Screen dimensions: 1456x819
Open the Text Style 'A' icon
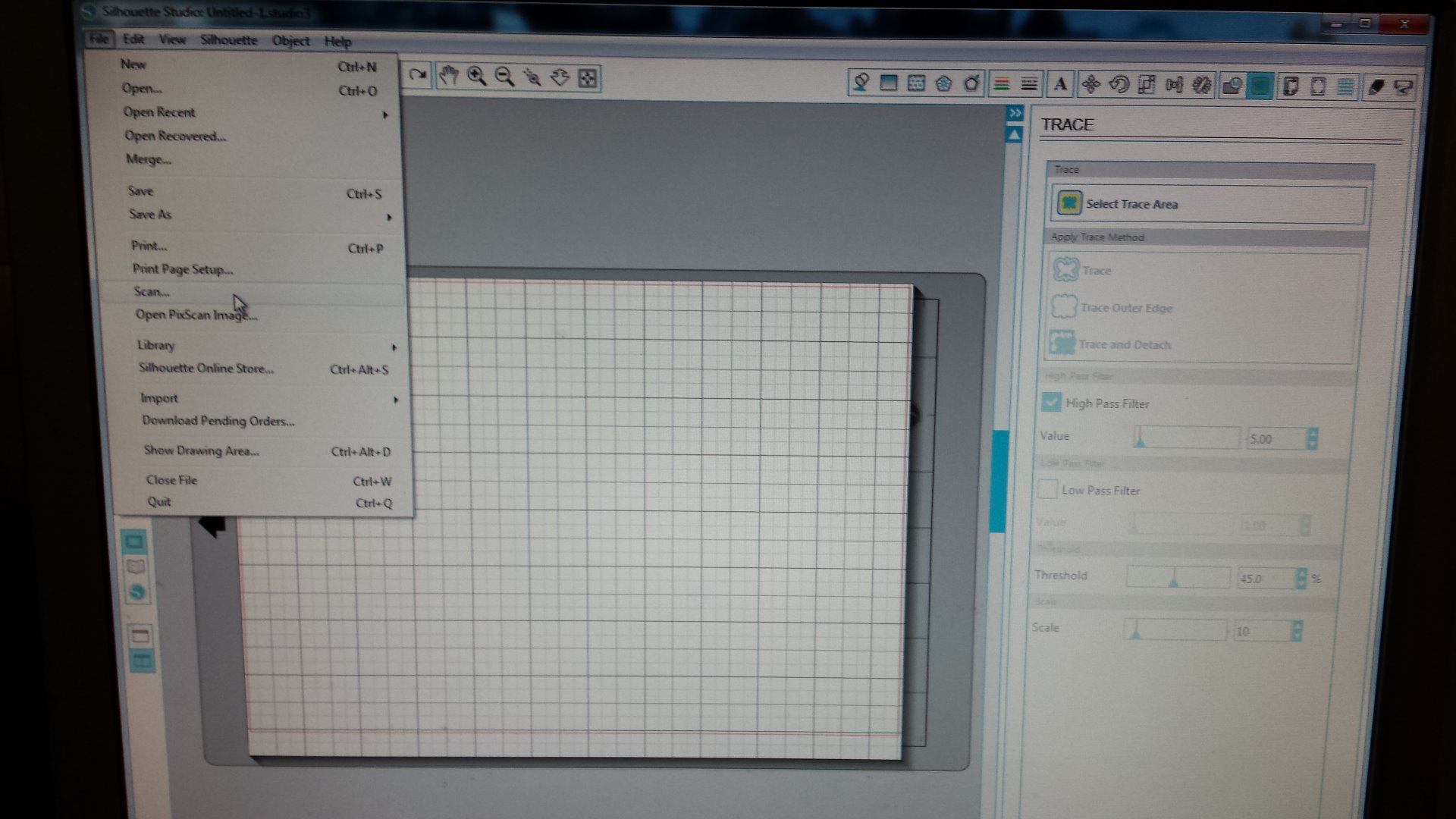[x=1060, y=84]
